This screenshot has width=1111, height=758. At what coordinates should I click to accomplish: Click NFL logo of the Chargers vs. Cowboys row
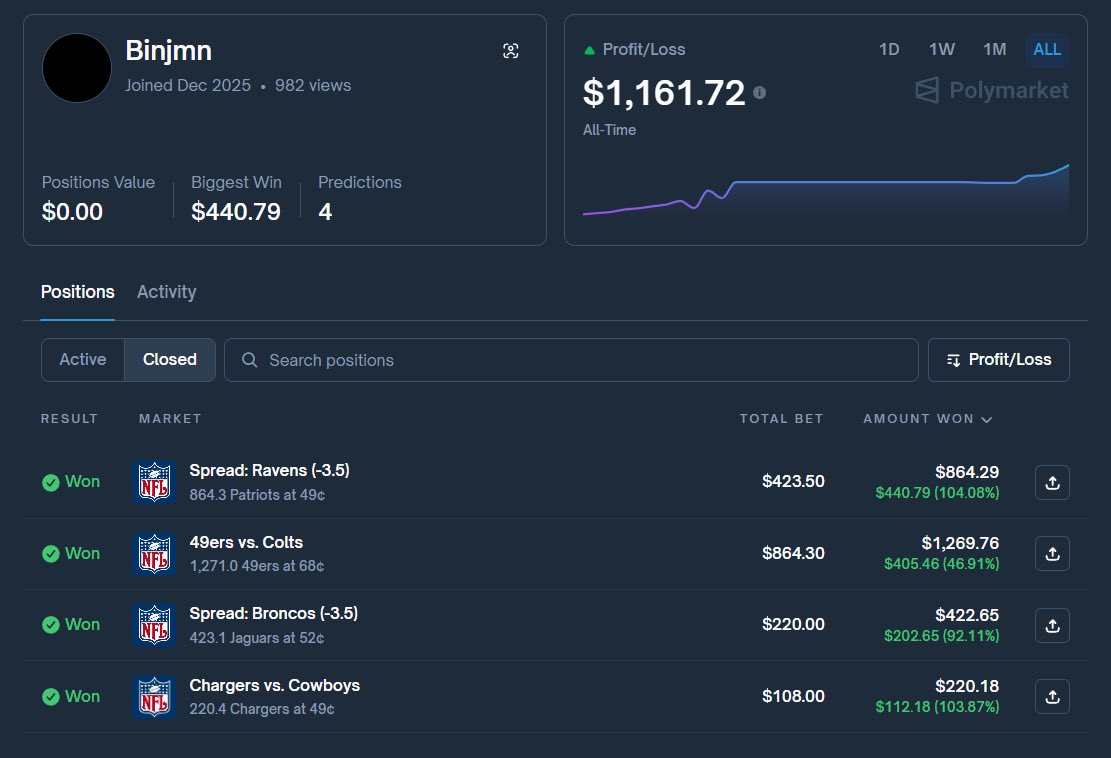point(154,696)
